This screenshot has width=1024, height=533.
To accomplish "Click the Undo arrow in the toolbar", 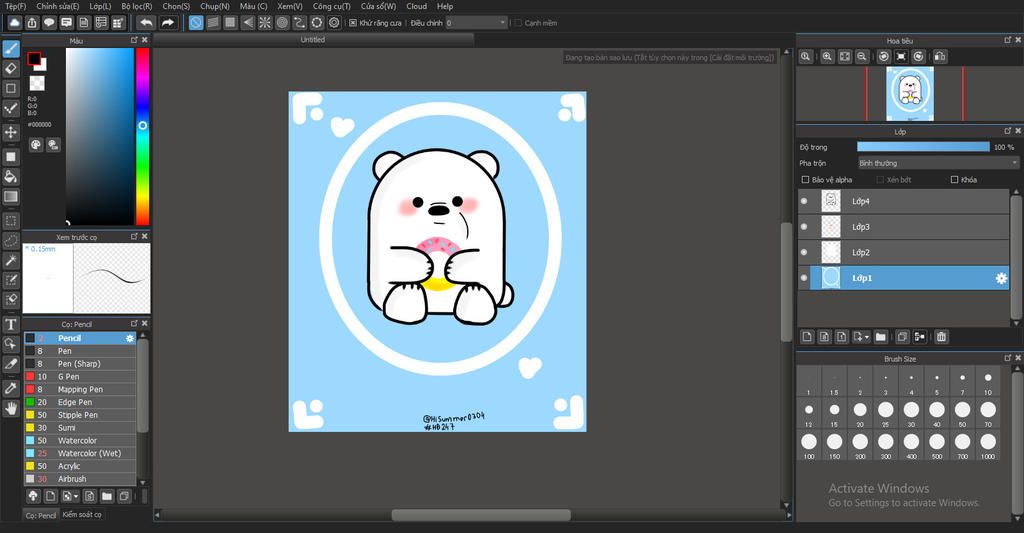I will 146,23.
